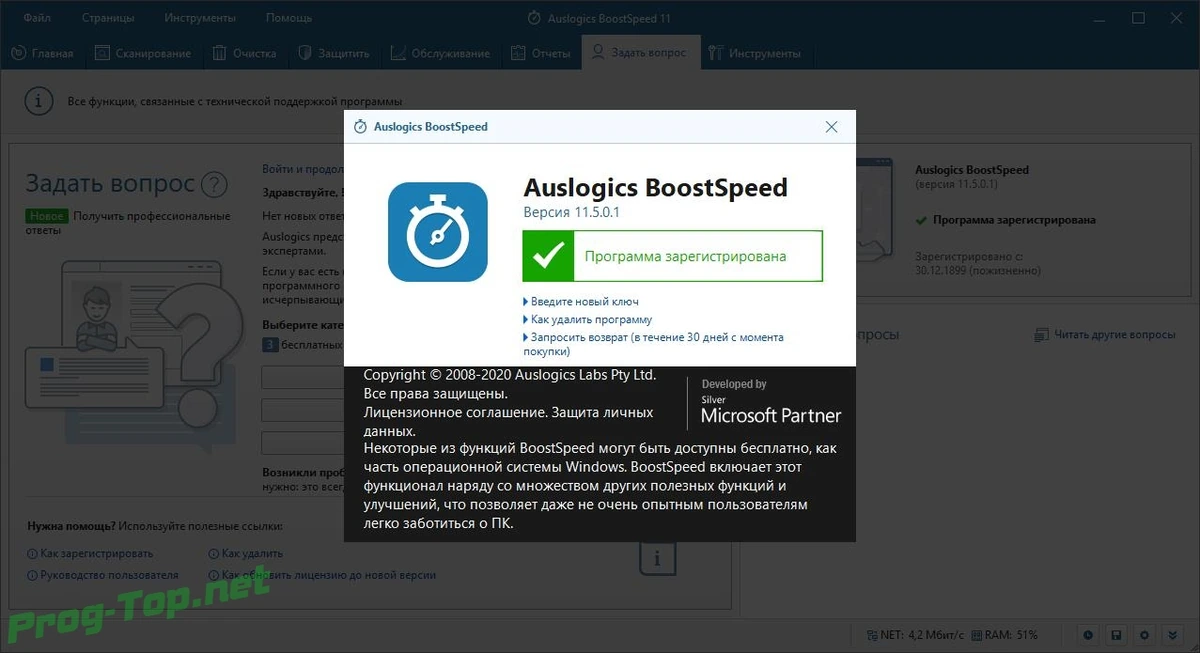Click the info icon beside the support description

tap(38, 101)
